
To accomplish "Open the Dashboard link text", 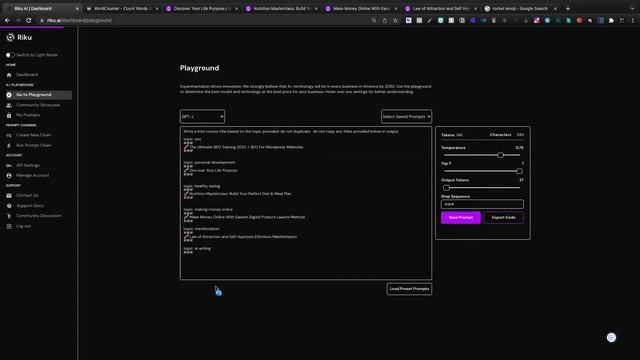I will (27, 75).
